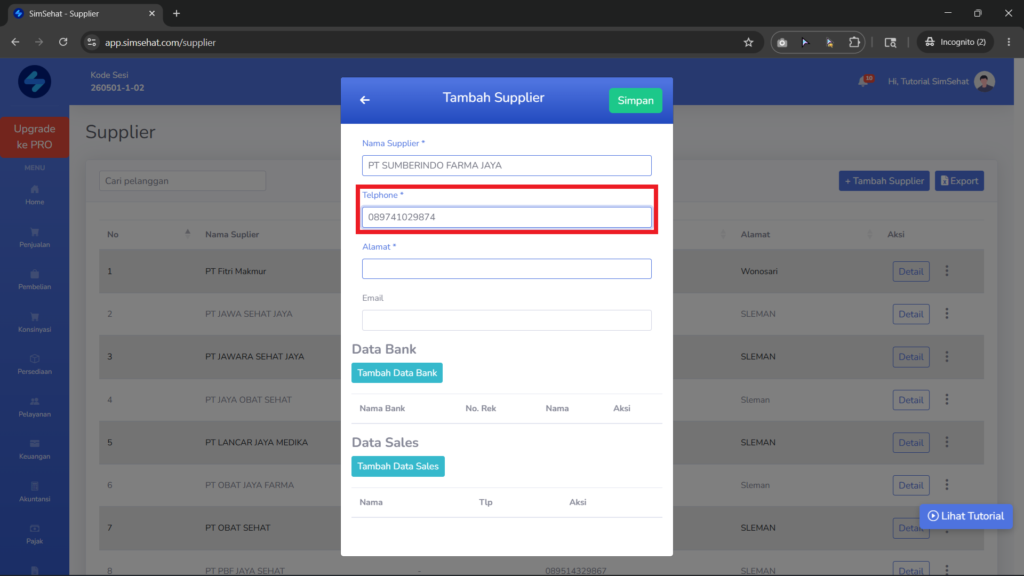Focus the Alamat input field
This screenshot has width=1024, height=576.
[507, 268]
